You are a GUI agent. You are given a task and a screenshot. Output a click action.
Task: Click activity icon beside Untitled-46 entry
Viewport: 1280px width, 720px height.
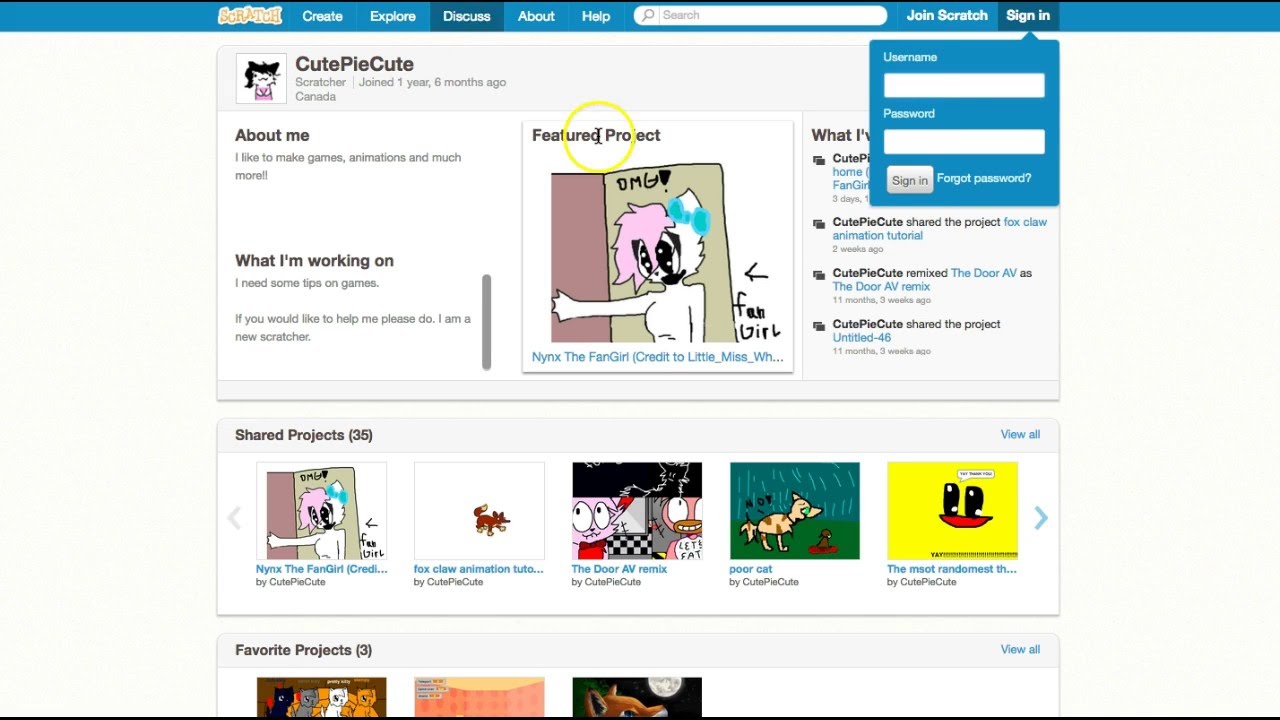(x=819, y=326)
